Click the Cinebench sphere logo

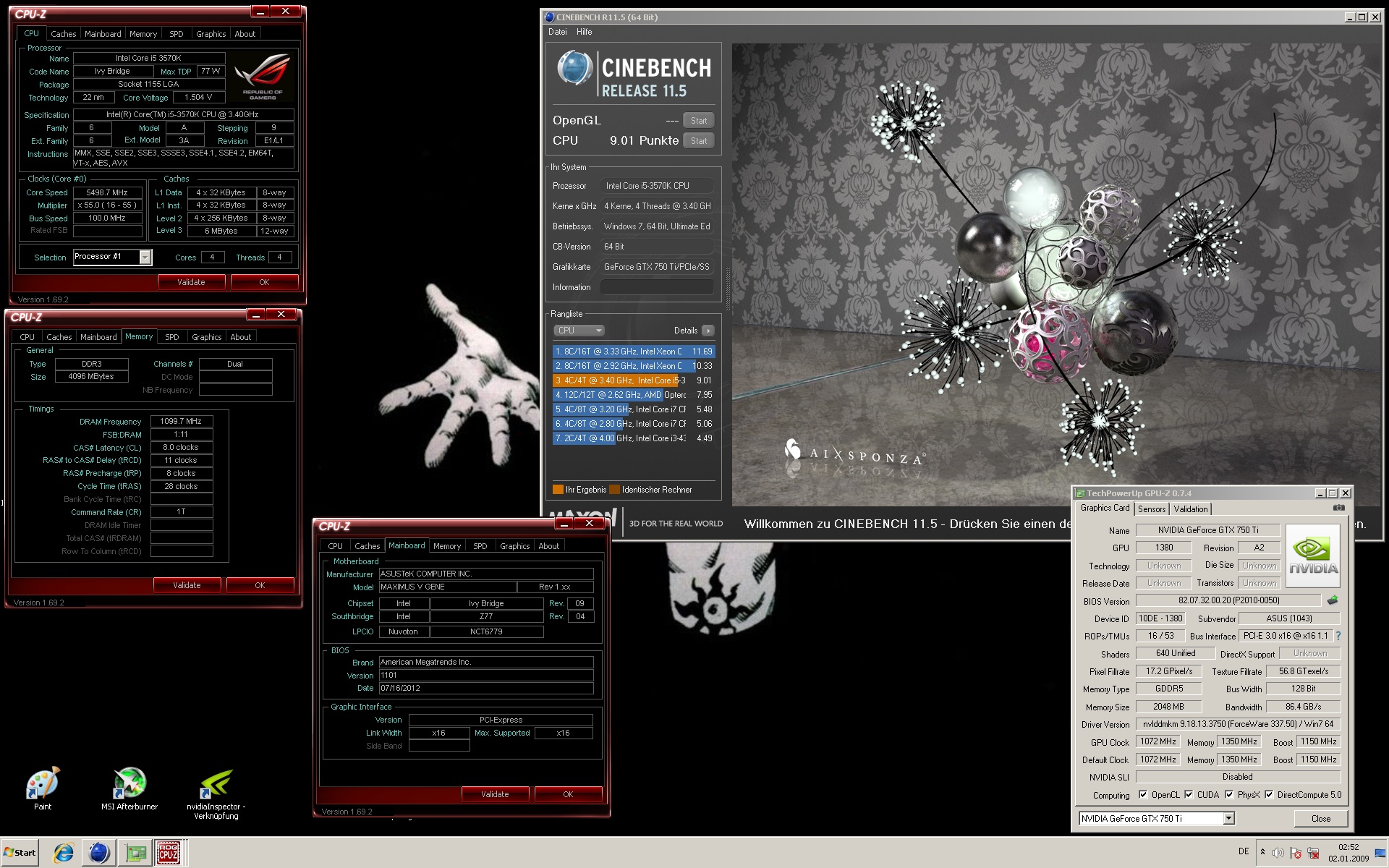[575, 69]
